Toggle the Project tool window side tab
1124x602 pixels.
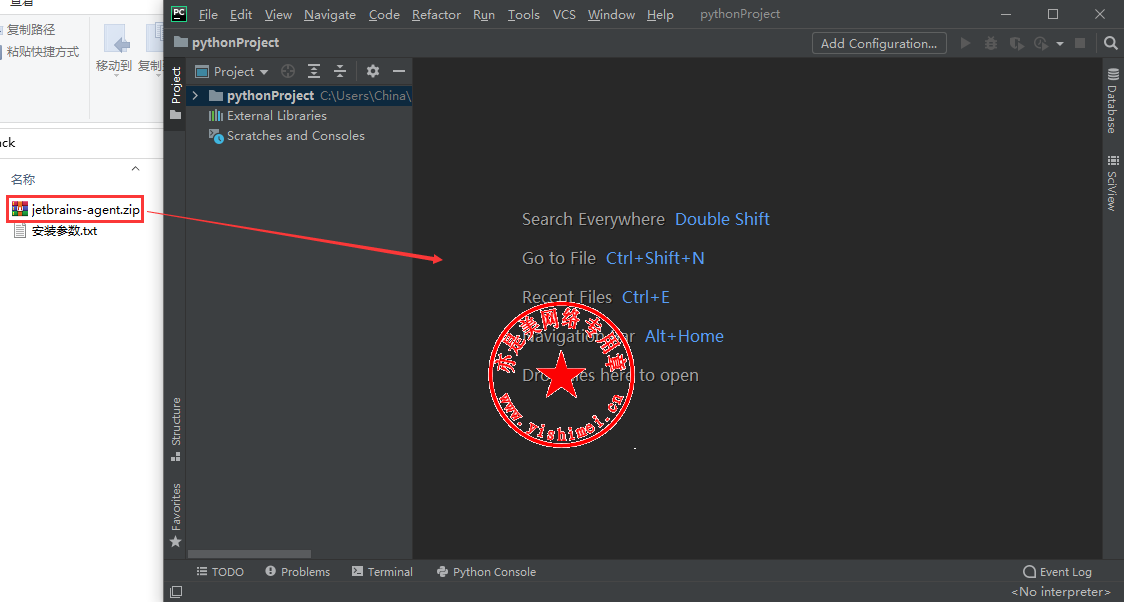[176, 93]
